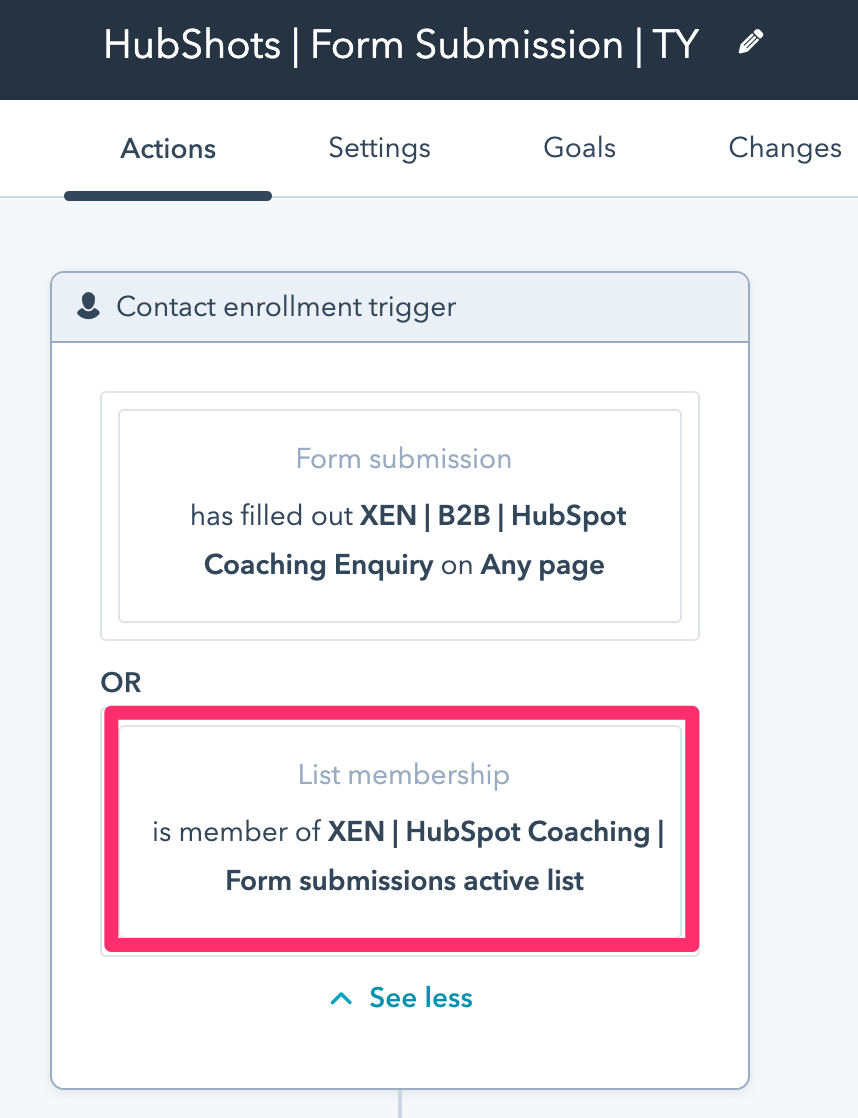Click the pencil icon to rename workflow
Image resolution: width=858 pixels, height=1118 pixels.
(x=750, y=42)
